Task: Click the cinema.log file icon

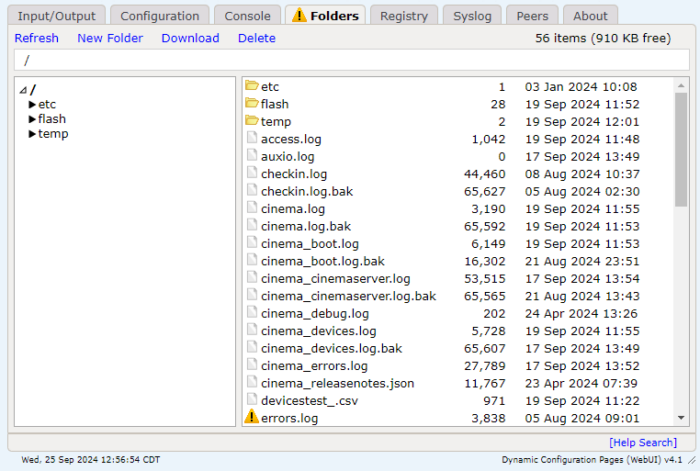Action: click(252, 207)
